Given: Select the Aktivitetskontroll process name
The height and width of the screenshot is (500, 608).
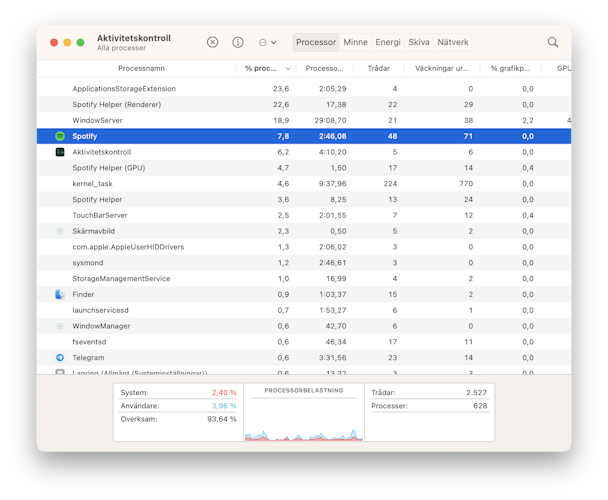Looking at the screenshot, I should tap(102, 152).
